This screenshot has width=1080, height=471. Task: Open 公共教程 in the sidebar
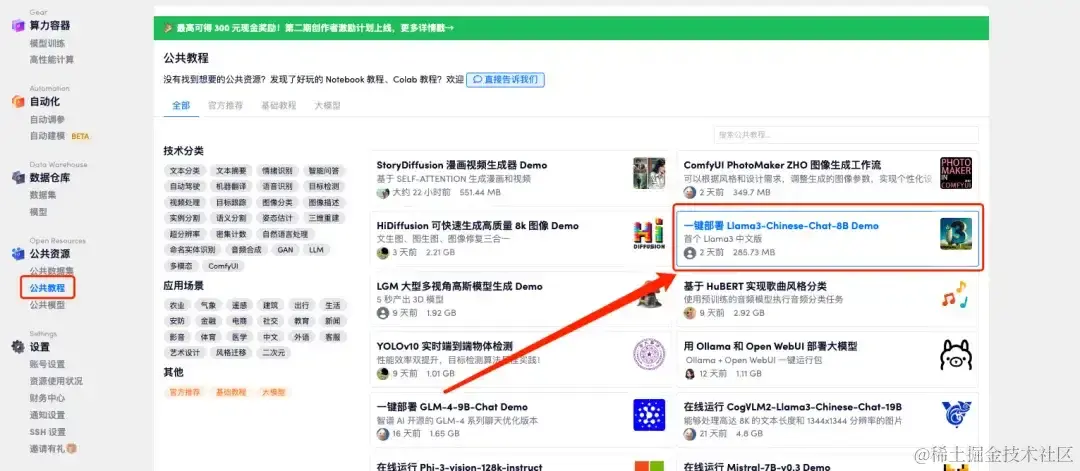pyautogui.click(x=47, y=288)
